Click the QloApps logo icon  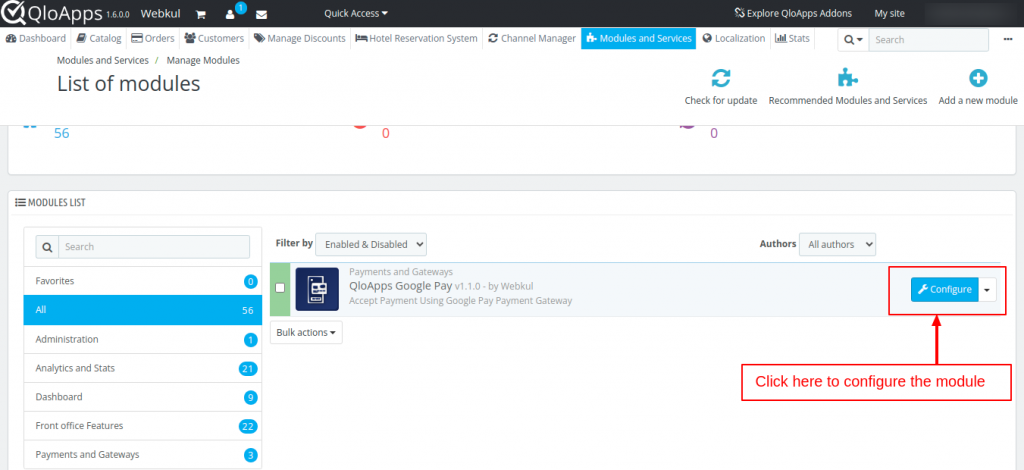tap(12, 13)
